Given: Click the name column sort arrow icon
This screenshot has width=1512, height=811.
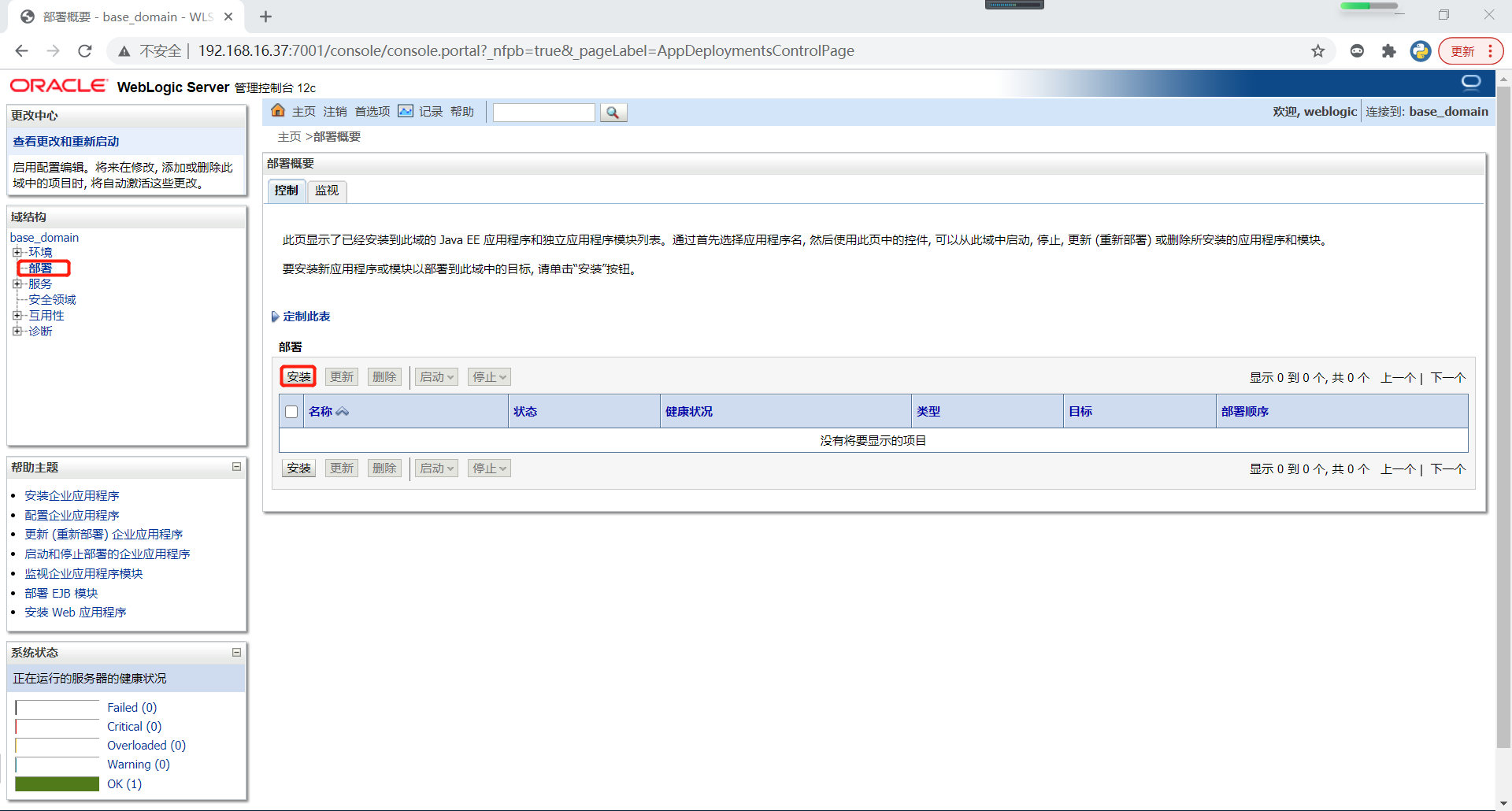Looking at the screenshot, I should [343, 412].
